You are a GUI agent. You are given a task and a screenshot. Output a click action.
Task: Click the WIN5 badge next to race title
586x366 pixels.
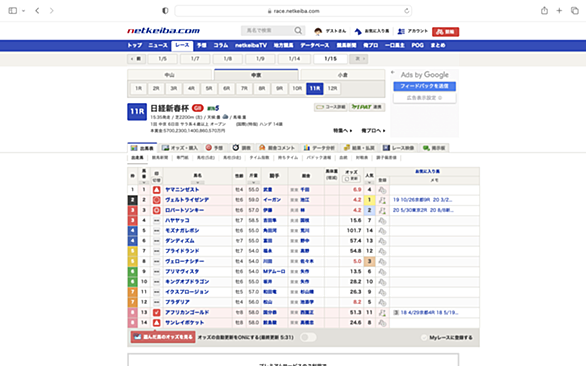pyautogui.click(x=213, y=108)
